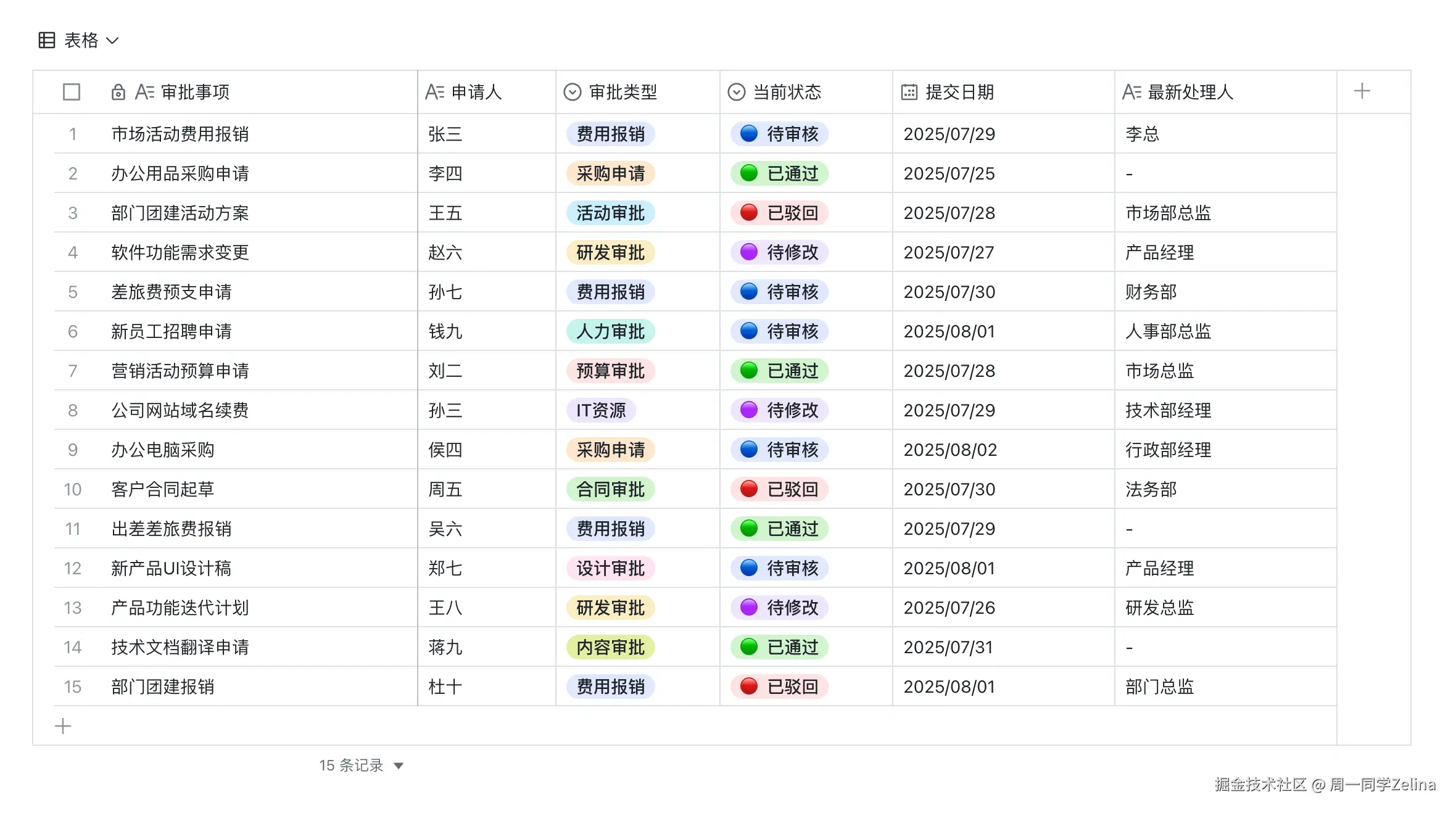This screenshot has width=1456, height=813.
Task: Click row number 15
Action: (73, 687)
